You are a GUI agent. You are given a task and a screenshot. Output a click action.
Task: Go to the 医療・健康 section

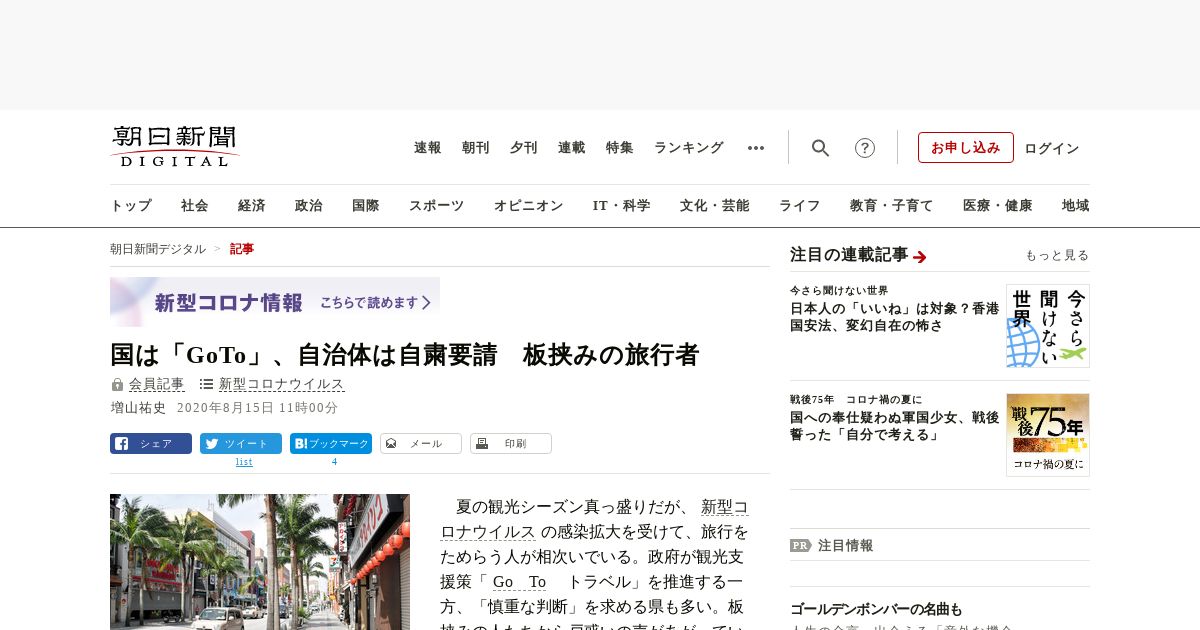pyautogui.click(x=998, y=206)
